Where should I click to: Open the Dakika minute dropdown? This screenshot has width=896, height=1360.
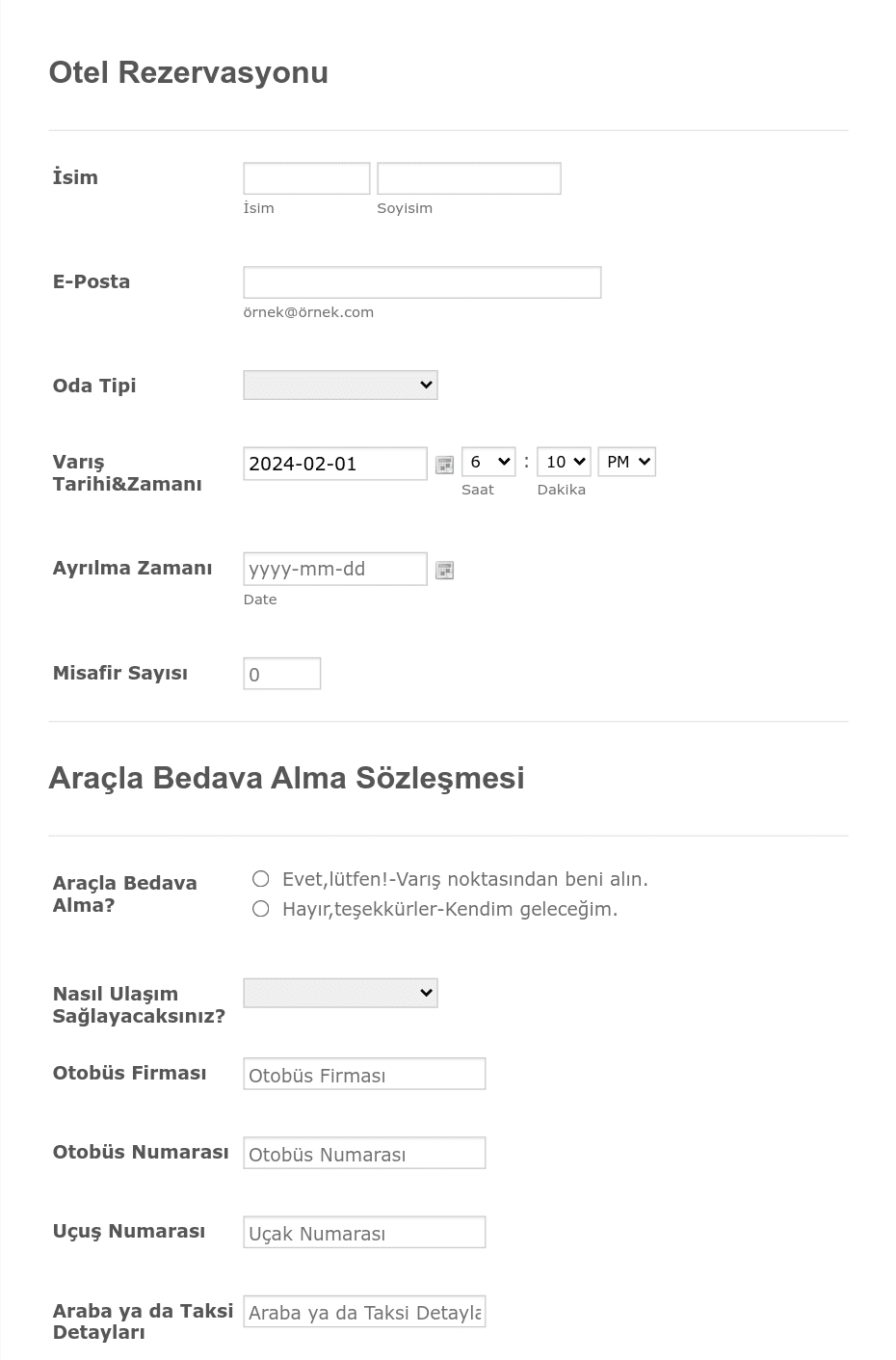coord(564,462)
